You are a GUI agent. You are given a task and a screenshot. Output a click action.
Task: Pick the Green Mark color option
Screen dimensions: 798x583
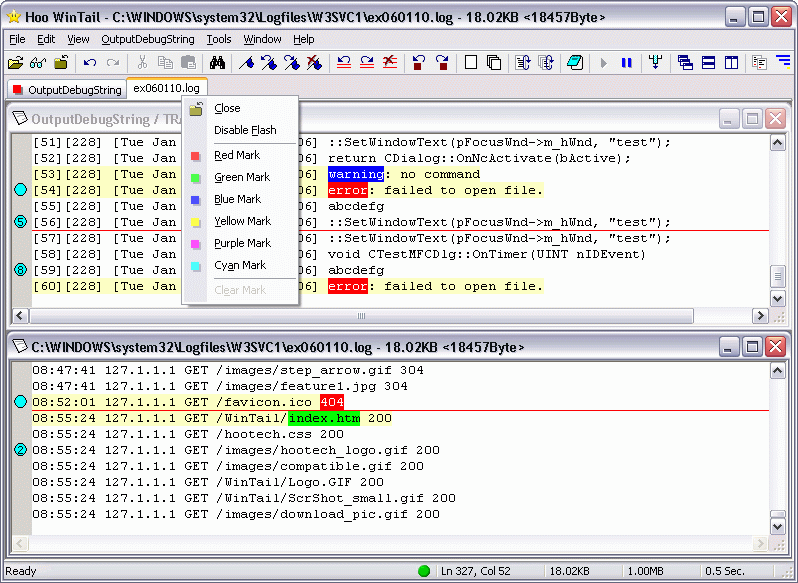click(x=242, y=177)
